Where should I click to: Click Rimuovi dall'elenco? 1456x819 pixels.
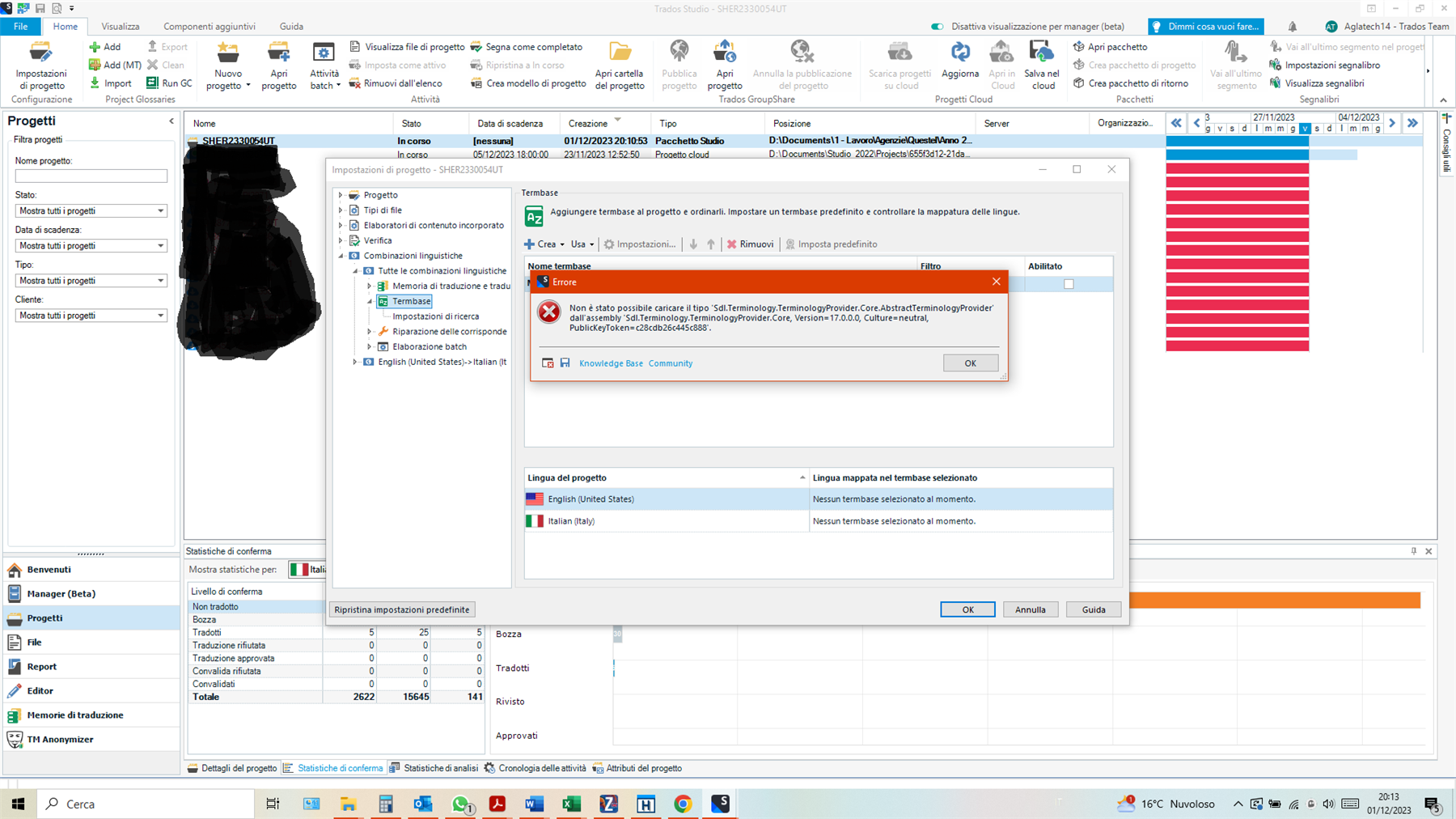[396, 83]
